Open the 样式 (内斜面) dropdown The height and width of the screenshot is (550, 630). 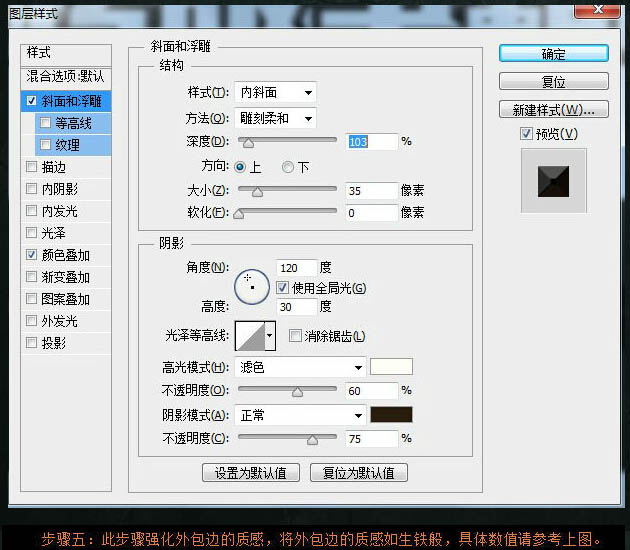coord(275,92)
